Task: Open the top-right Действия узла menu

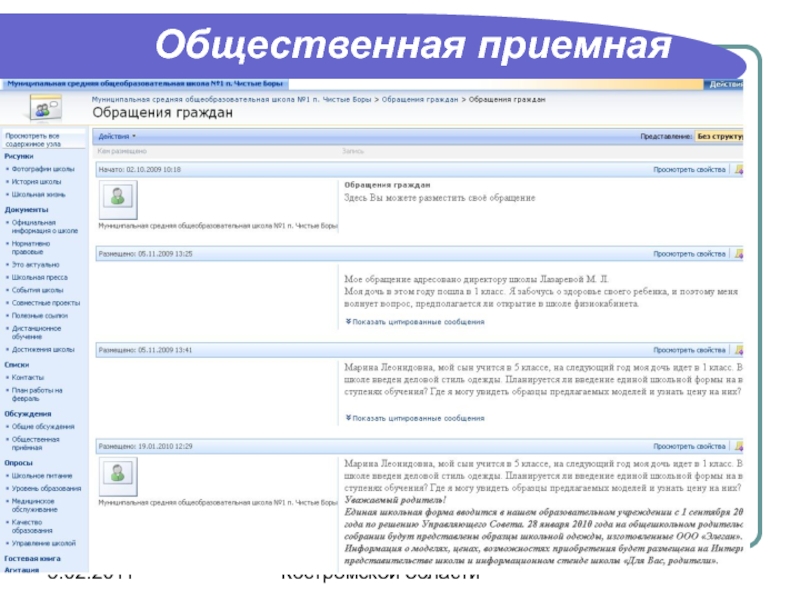Action: 724,84
